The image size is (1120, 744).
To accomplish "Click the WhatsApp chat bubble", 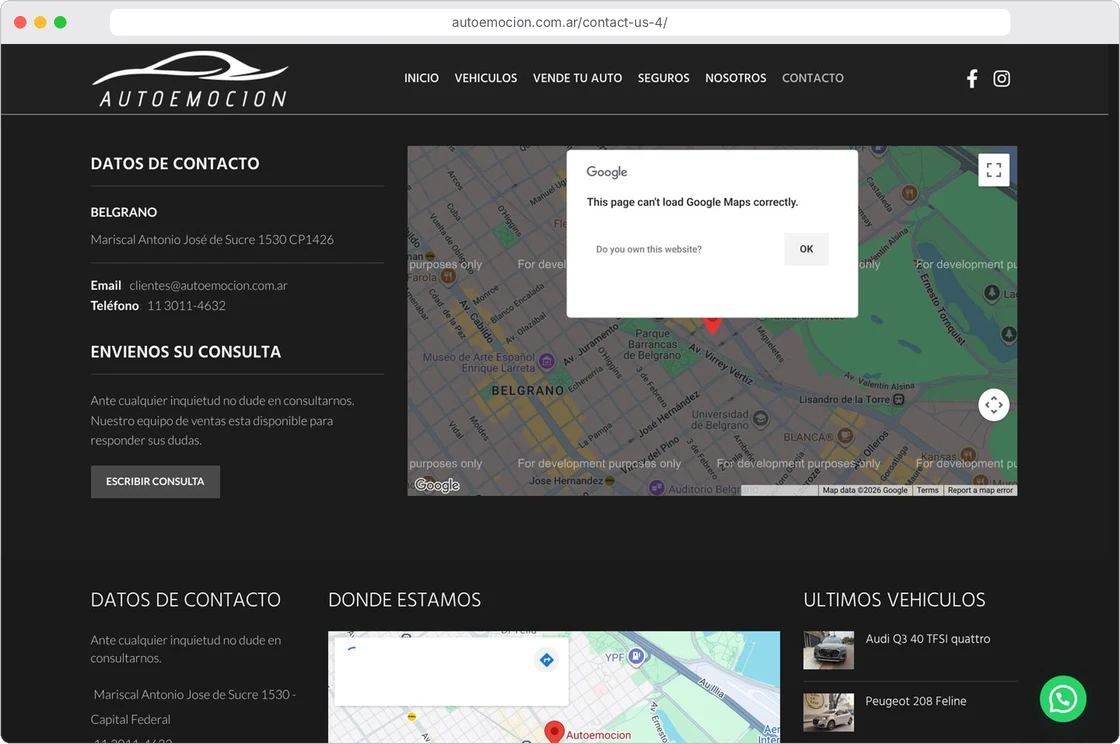I will (x=1063, y=699).
